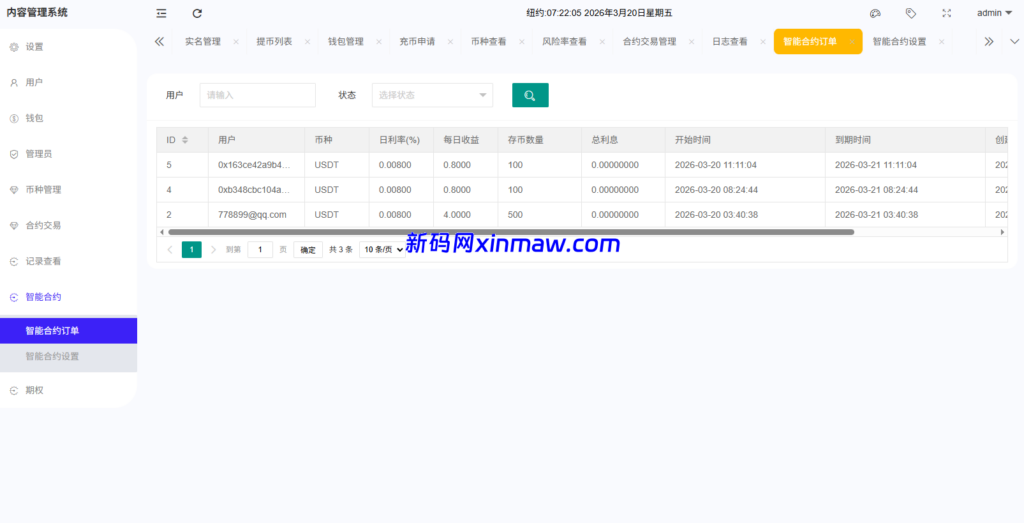The image size is (1024, 523).
Task: Switch to the 日志查看 tab
Action: [x=729, y=41]
